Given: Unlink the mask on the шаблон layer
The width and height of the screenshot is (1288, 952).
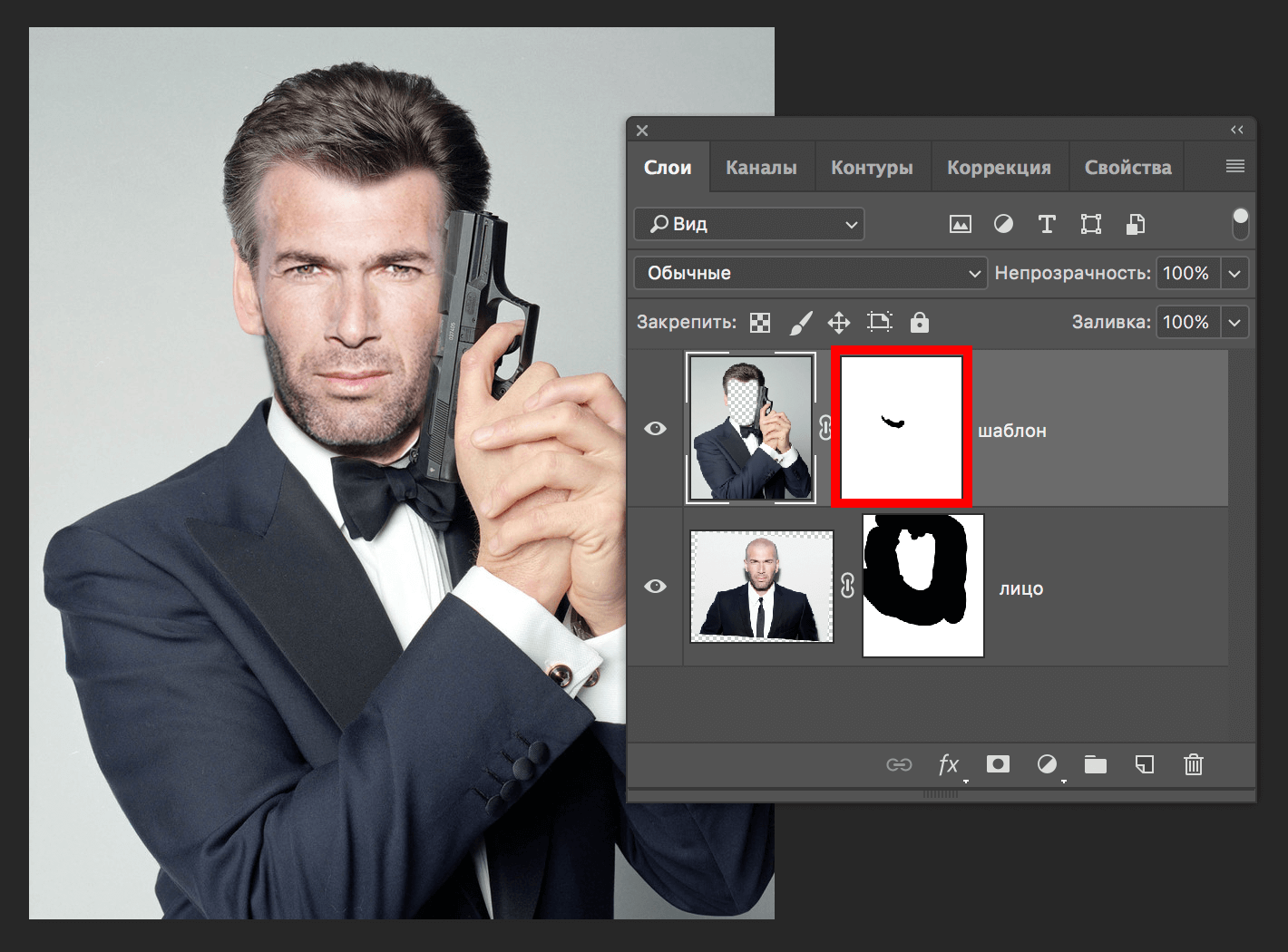Looking at the screenshot, I should 825,428.
